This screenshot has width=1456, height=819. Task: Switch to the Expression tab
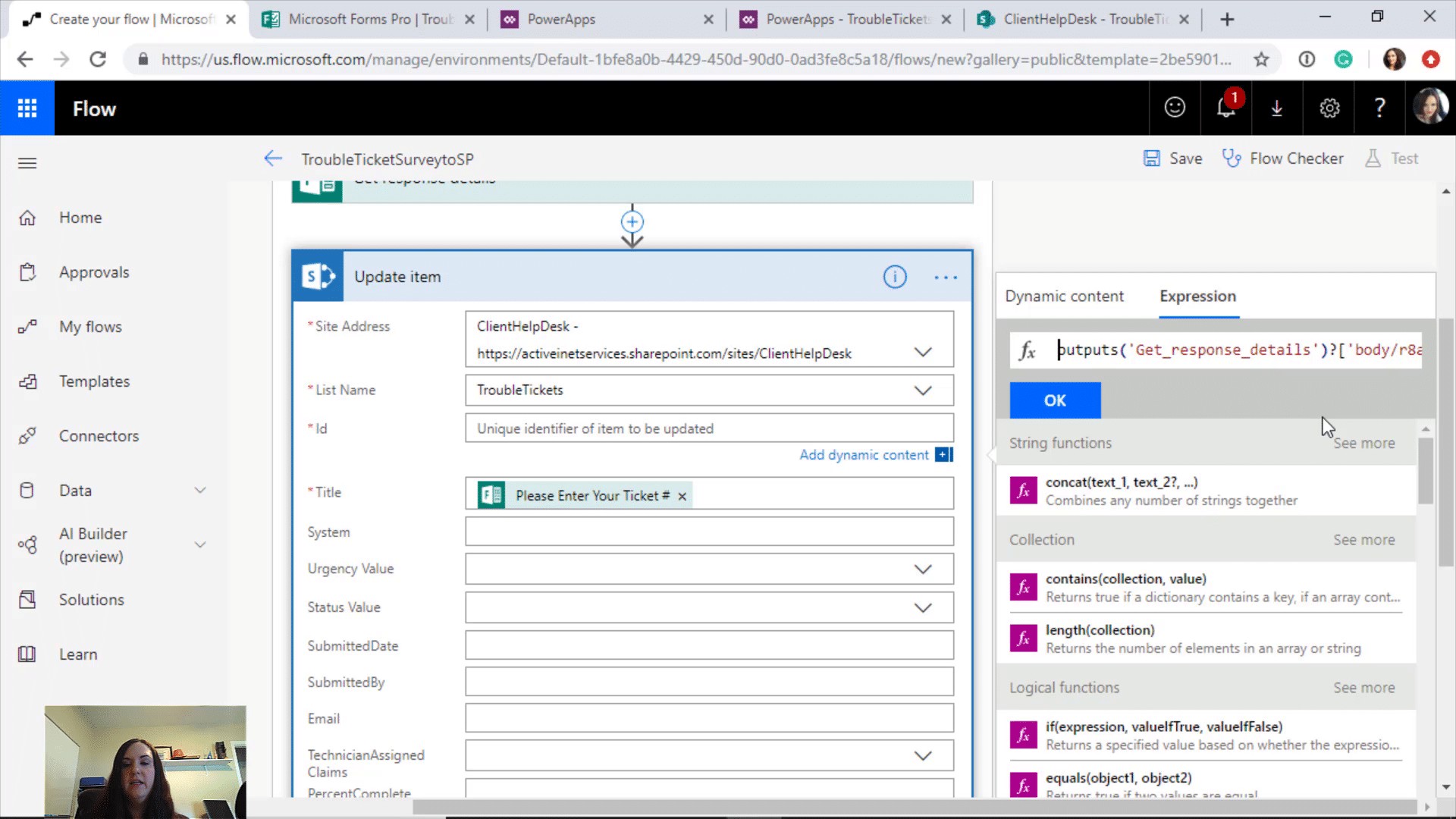tap(1197, 297)
